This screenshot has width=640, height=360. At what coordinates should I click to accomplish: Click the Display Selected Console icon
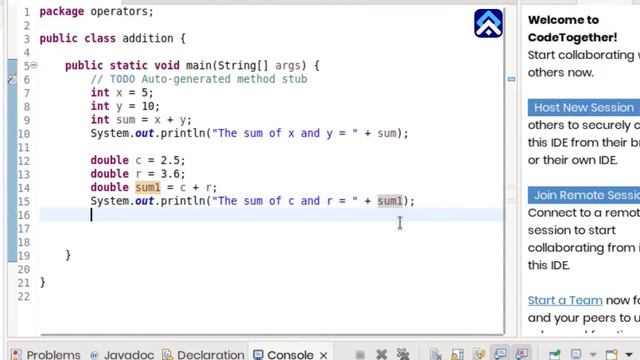[x=576, y=354]
